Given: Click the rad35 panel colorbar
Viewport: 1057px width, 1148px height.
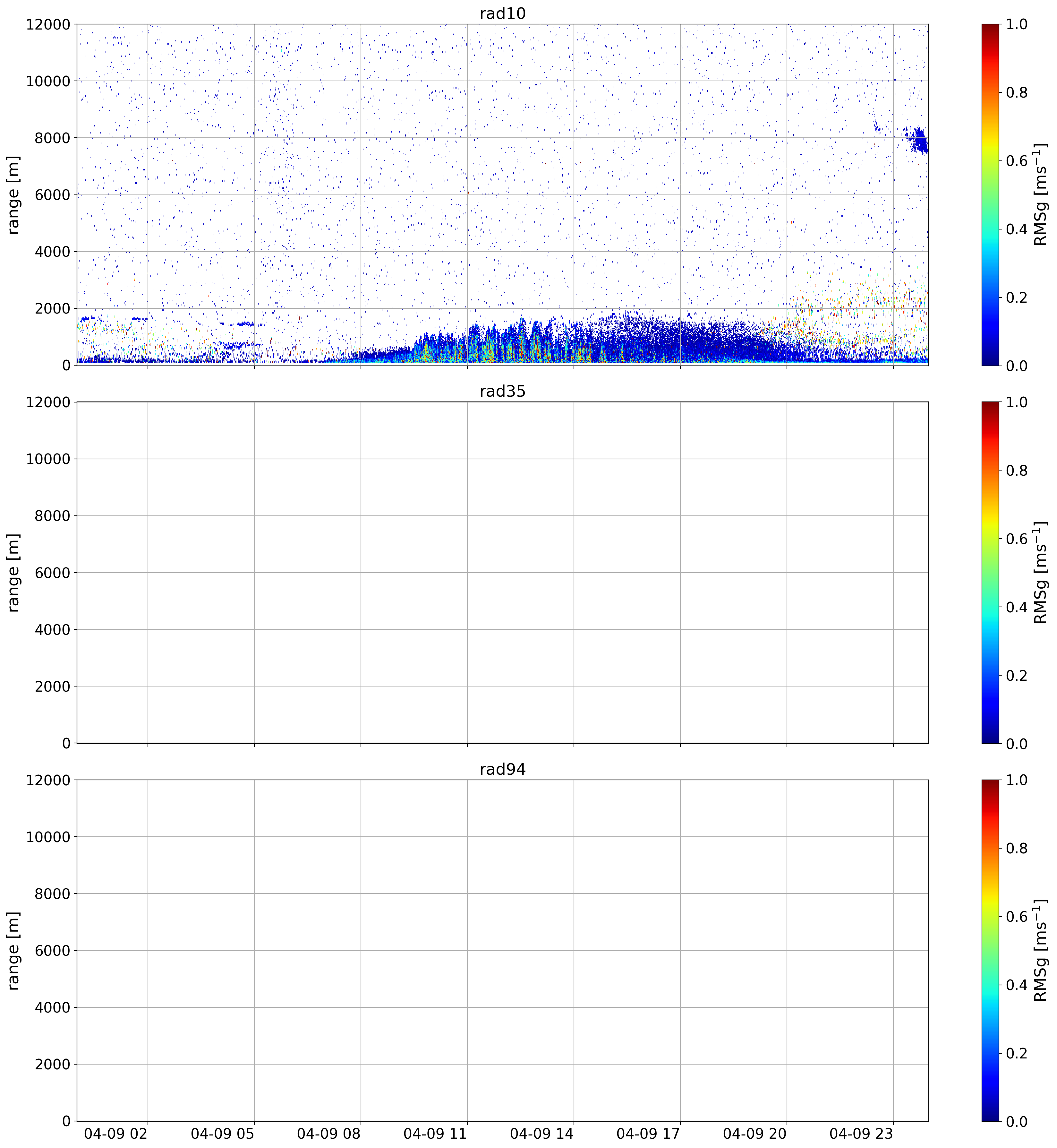Looking at the screenshot, I should (990, 572).
